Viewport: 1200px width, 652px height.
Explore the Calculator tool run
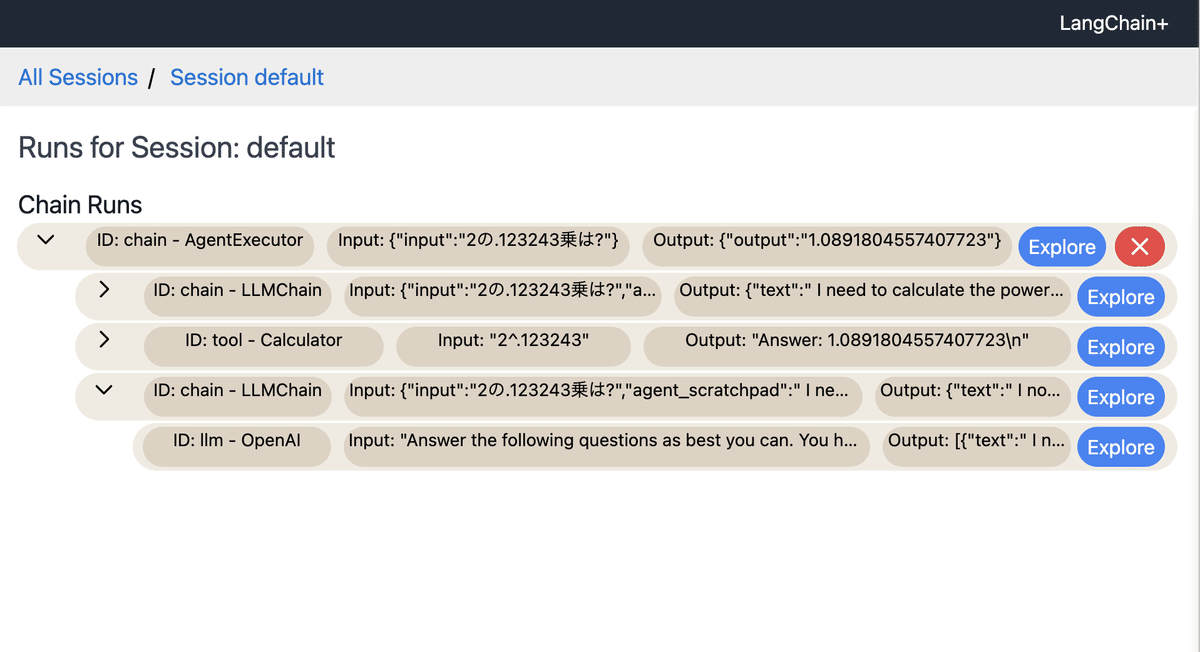click(x=1121, y=347)
